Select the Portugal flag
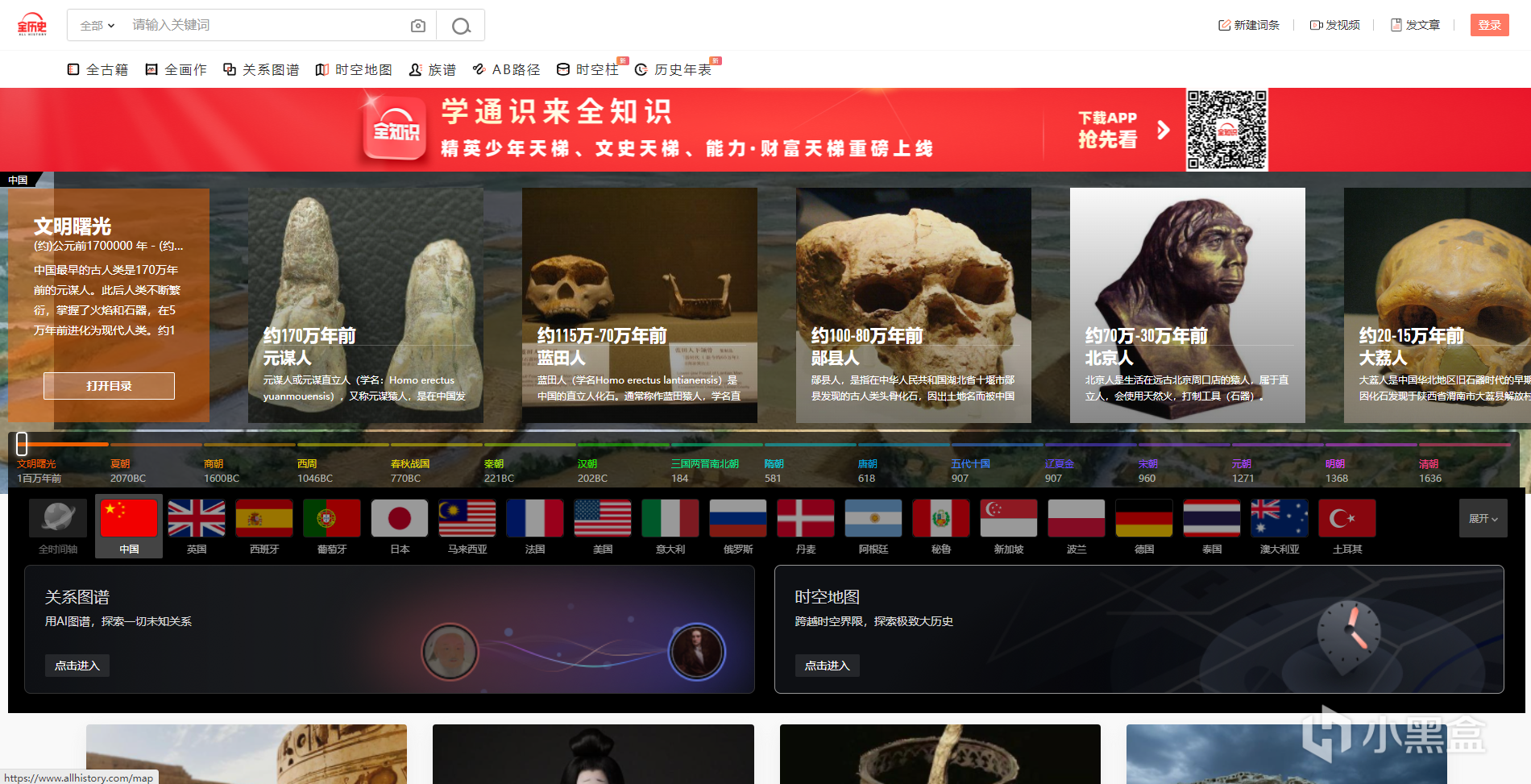 [x=332, y=518]
